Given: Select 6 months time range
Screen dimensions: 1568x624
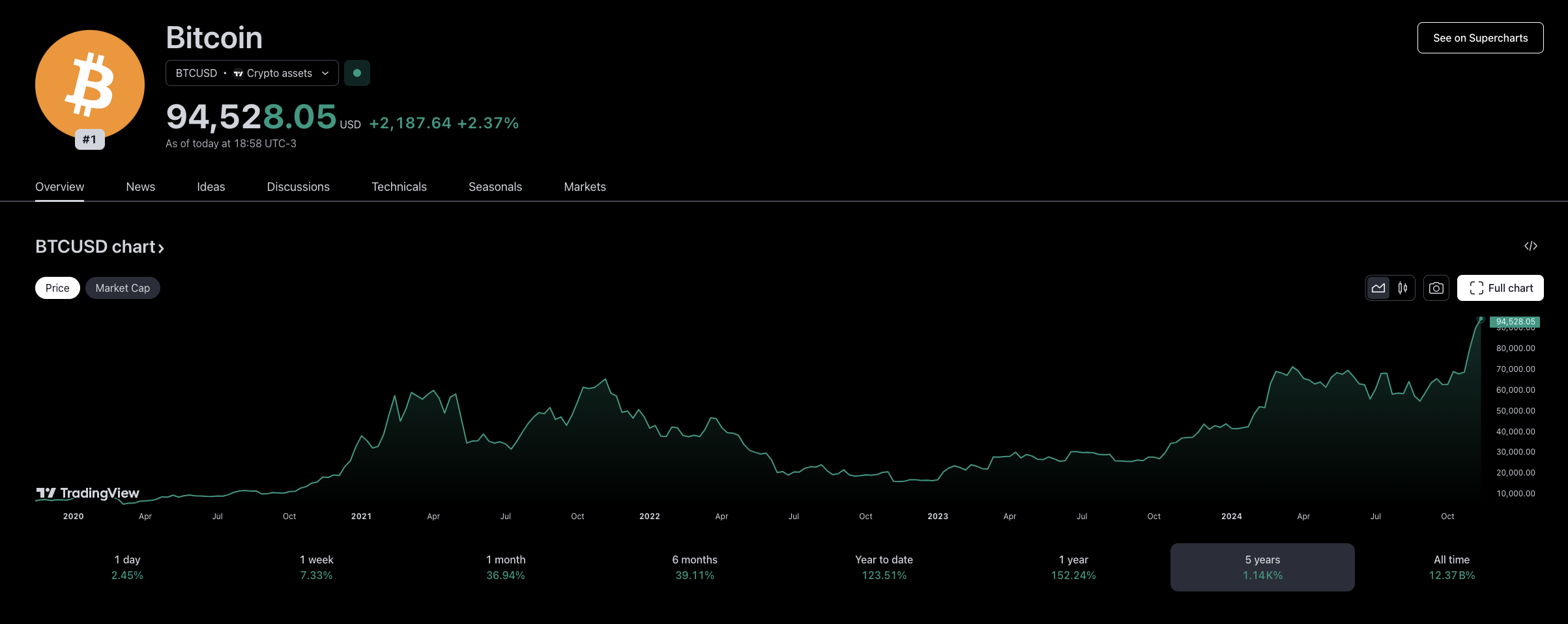Looking at the screenshot, I should [695, 567].
